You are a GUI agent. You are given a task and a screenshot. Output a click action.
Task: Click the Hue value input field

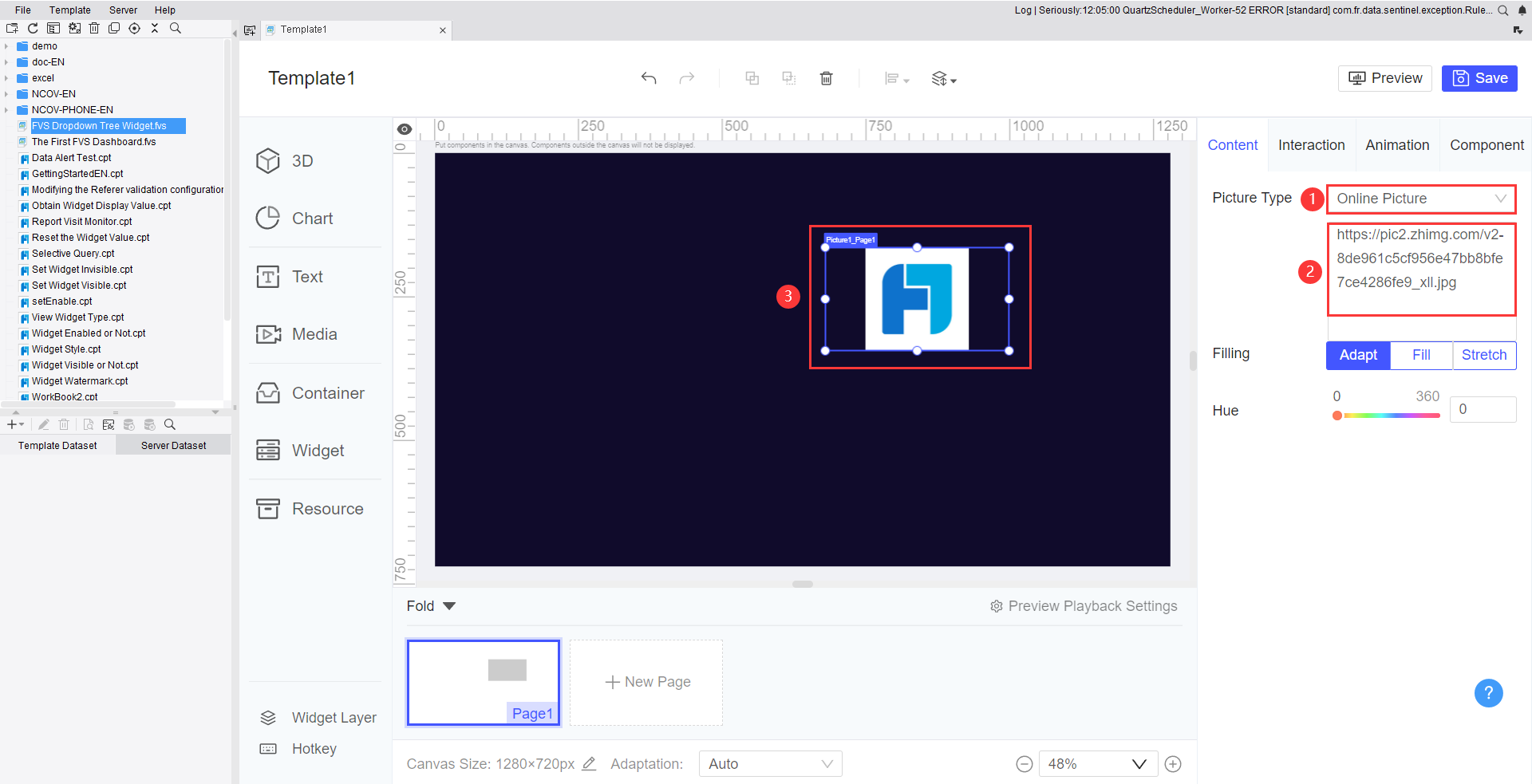coord(1483,409)
